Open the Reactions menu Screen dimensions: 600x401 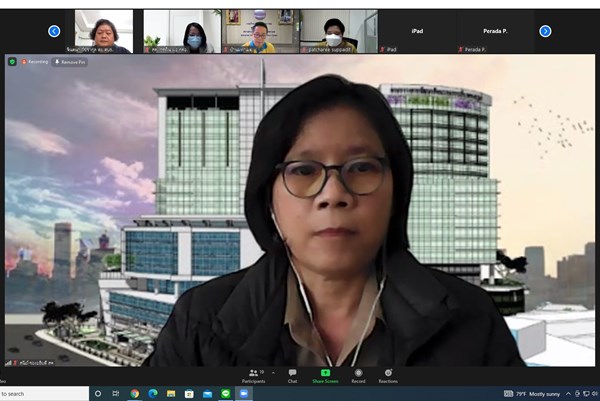pos(388,376)
